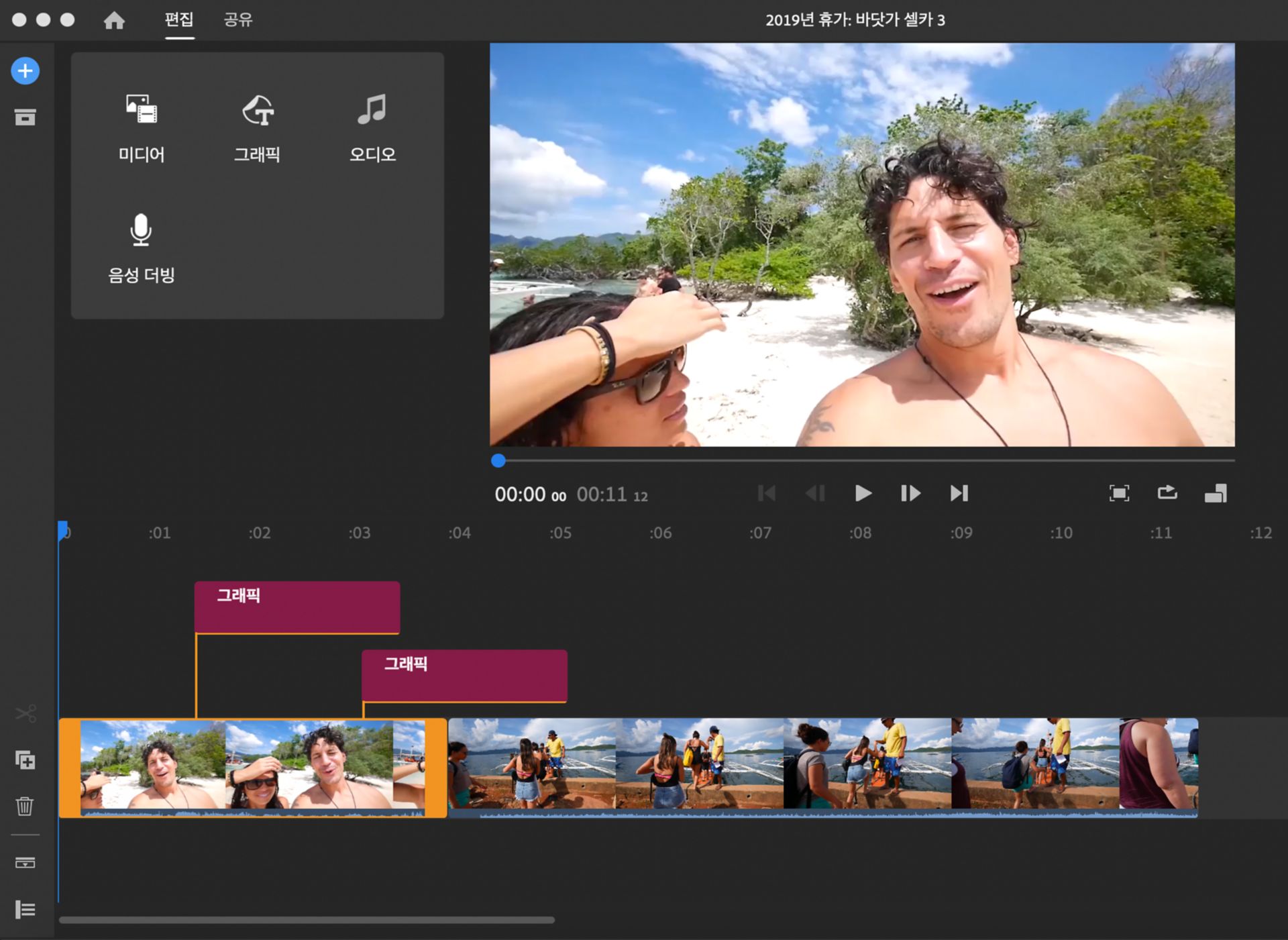Toggle loop playback button
1288x940 pixels.
[1167, 493]
